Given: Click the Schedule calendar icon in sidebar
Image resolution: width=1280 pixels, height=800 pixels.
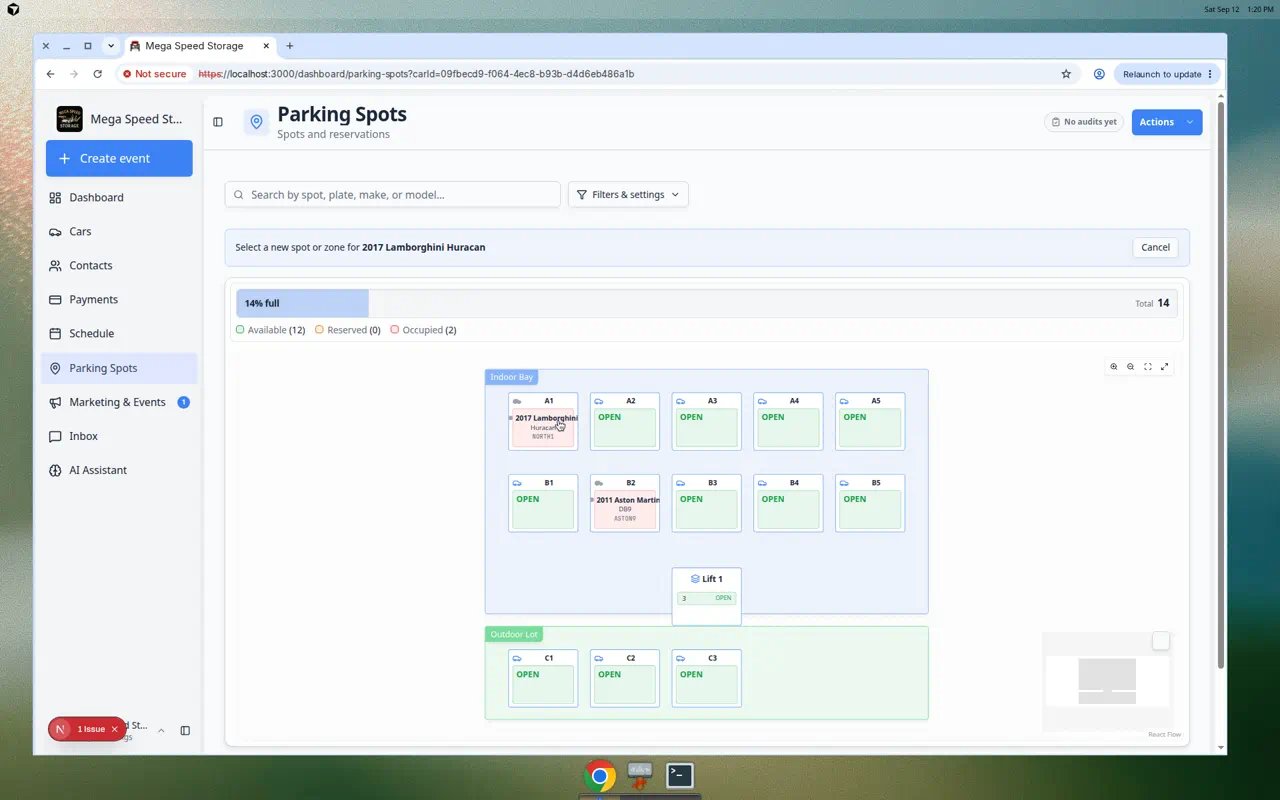Looking at the screenshot, I should [55, 334].
